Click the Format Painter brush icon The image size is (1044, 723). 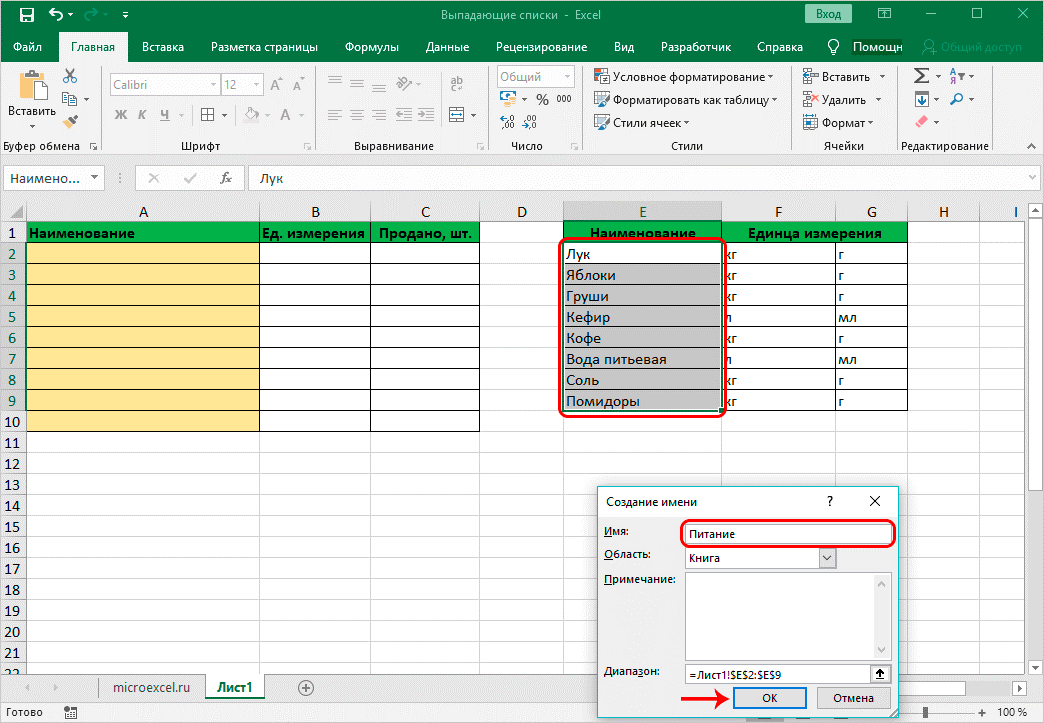(70, 121)
